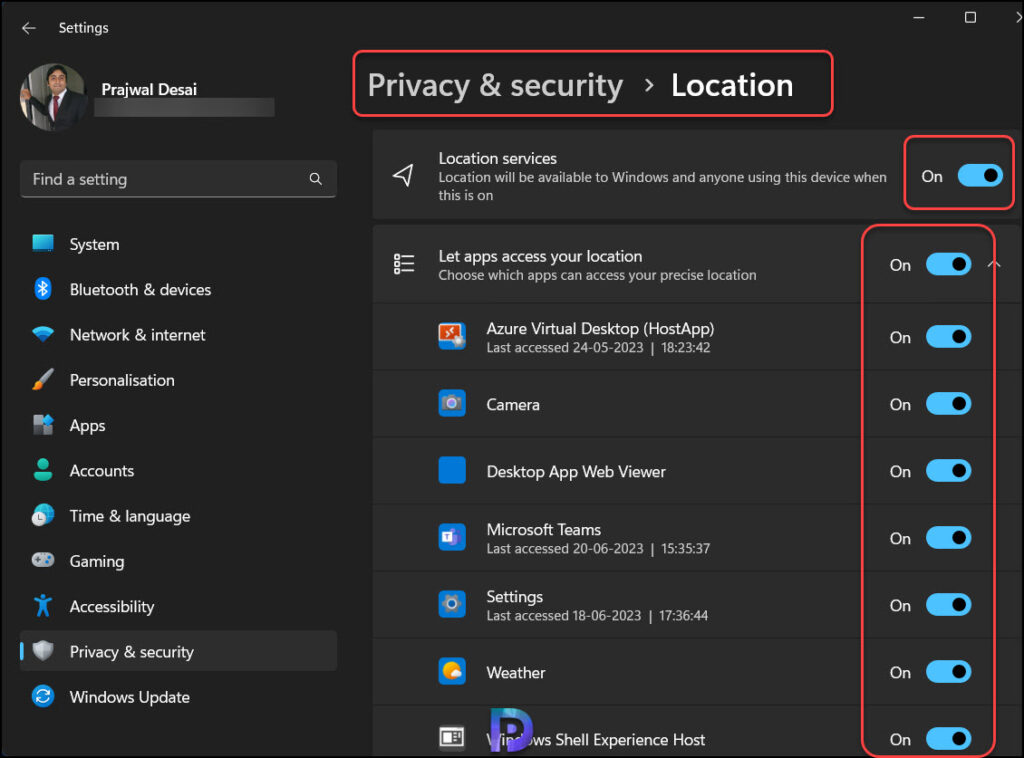Click the Prajwal Desai account name
The width and height of the screenshot is (1024, 758).
click(149, 89)
